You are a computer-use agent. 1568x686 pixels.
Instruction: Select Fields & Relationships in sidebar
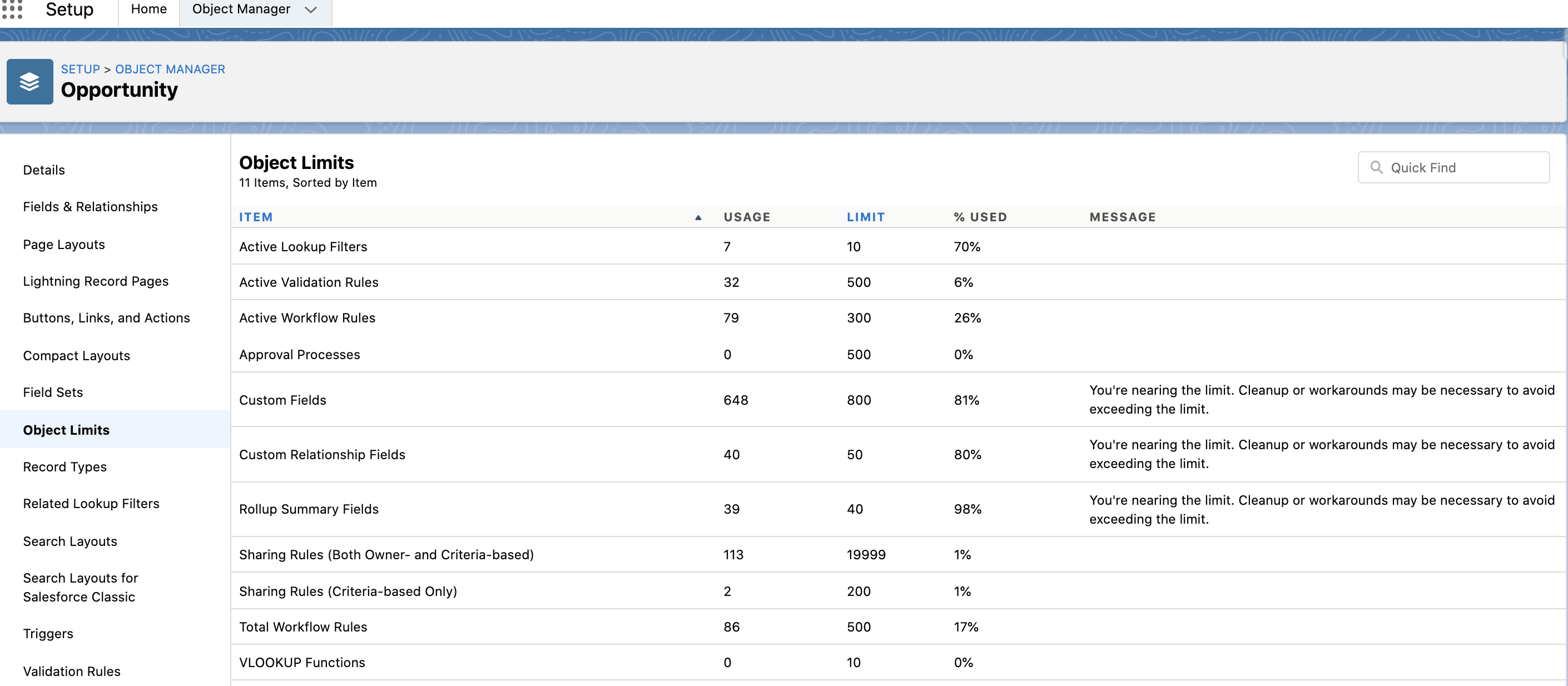pos(90,206)
